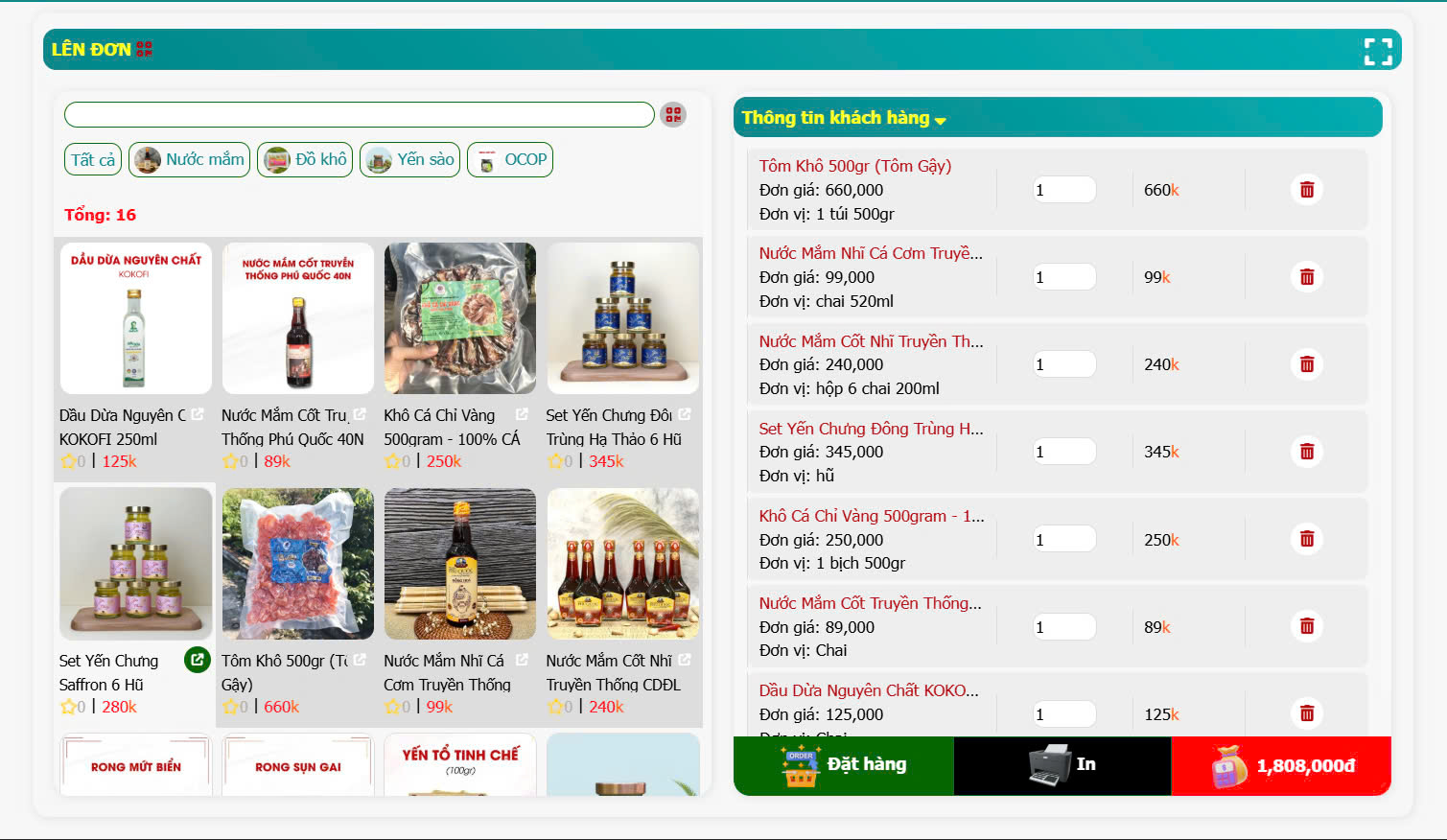1447x840 pixels.
Task: Open Set Yến Chưng Đông Trùng H... order item name
Action: 872,429
